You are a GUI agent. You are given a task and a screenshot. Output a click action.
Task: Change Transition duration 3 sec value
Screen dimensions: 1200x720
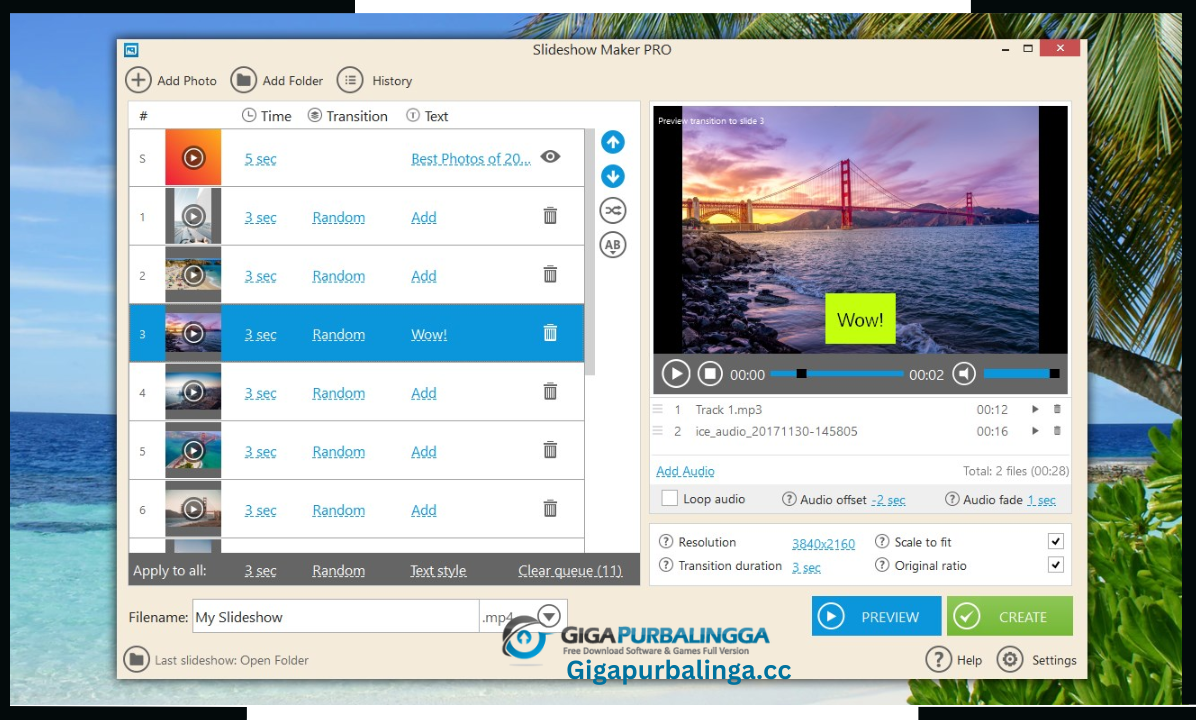[x=806, y=567]
